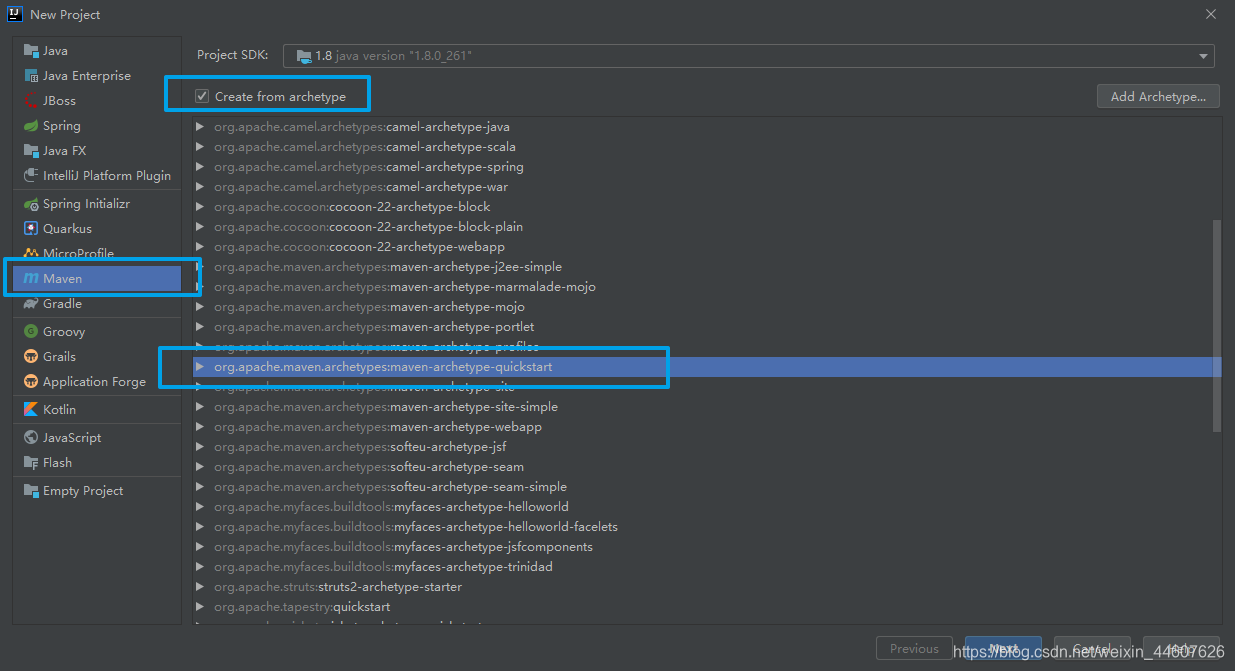Choose the MicroProfile project icon
The image size is (1235, 671).
31,254
